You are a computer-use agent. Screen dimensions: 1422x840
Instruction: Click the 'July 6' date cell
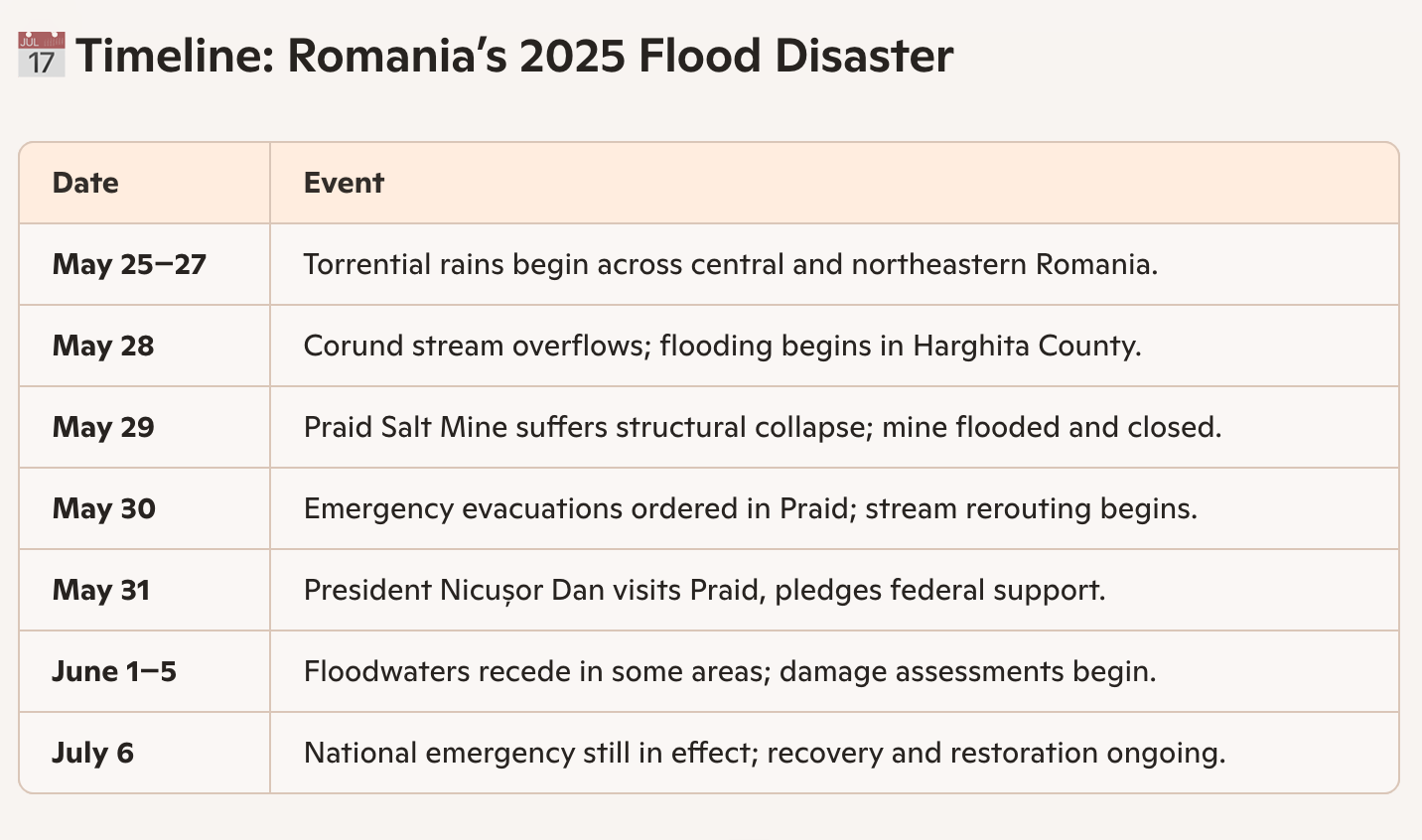tap(92, 753)
